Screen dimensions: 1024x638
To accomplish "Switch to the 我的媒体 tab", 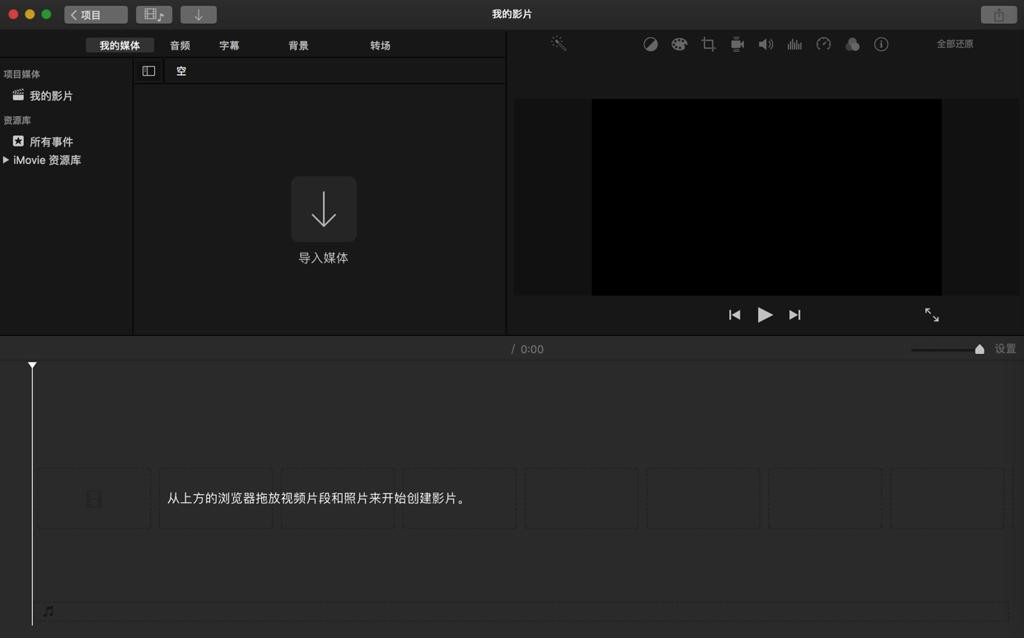I will coord(120,45).
